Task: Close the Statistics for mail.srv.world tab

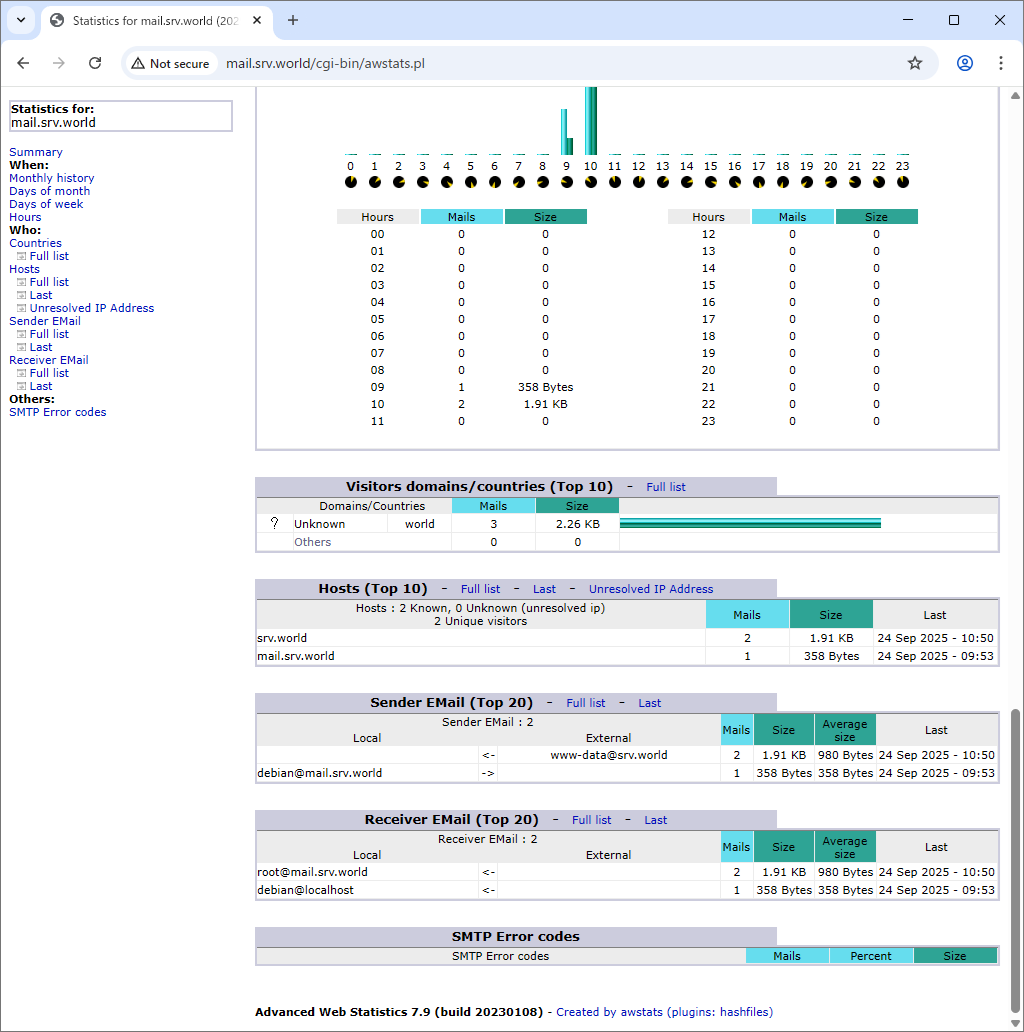Action: coord(257,20)
